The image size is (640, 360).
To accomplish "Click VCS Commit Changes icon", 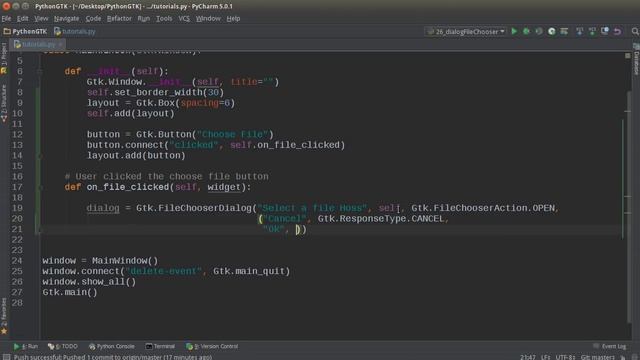I will click(x=592, y=31).
